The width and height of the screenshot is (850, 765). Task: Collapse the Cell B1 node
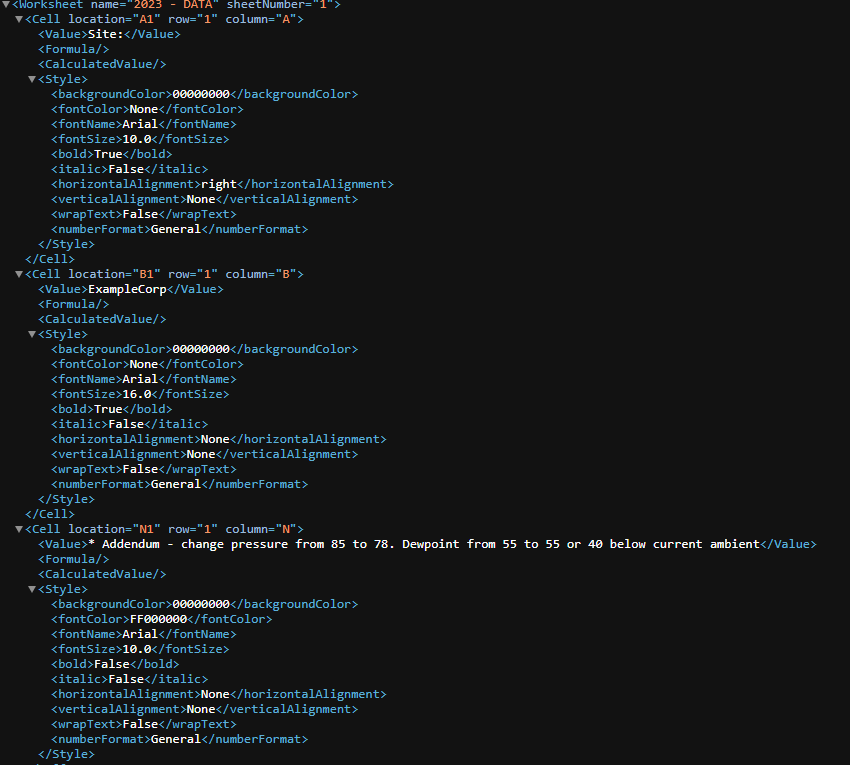point(19,274)
